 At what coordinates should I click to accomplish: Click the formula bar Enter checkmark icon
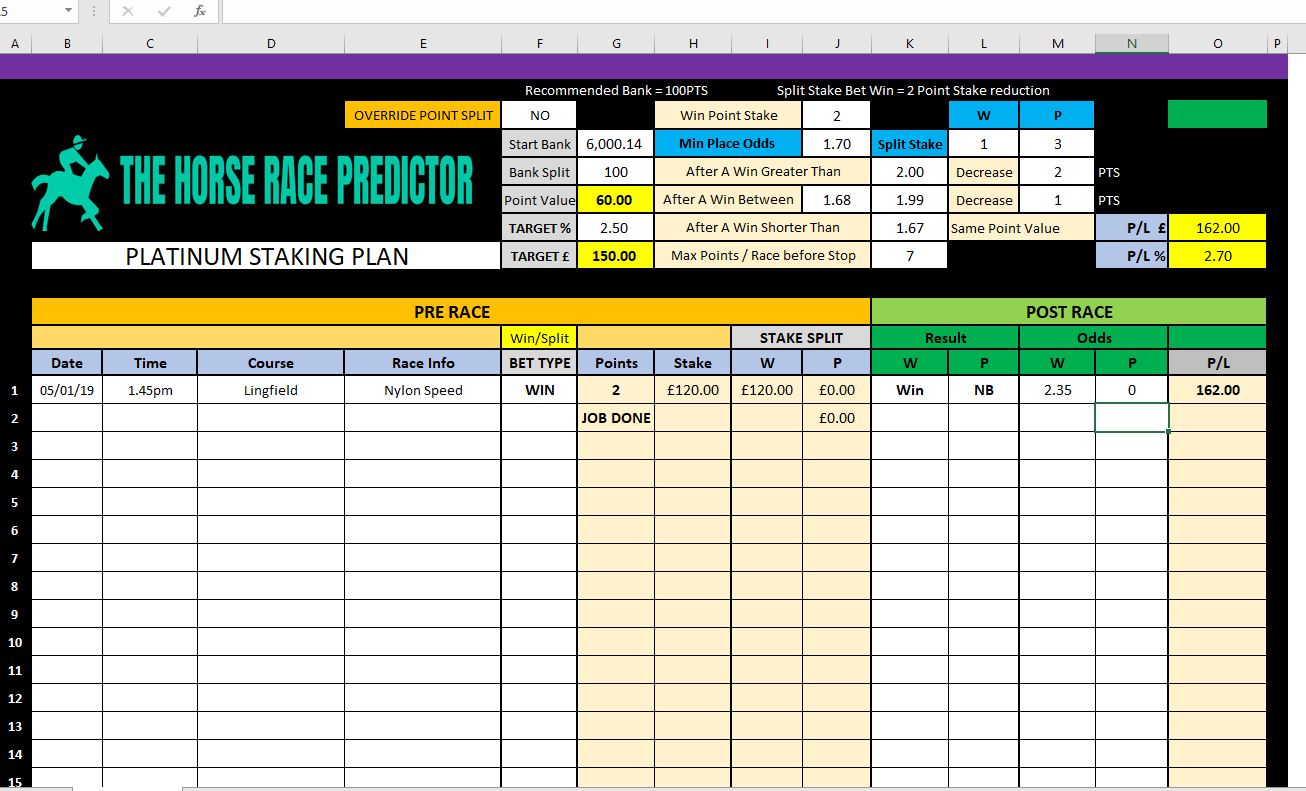pos(164,11)
